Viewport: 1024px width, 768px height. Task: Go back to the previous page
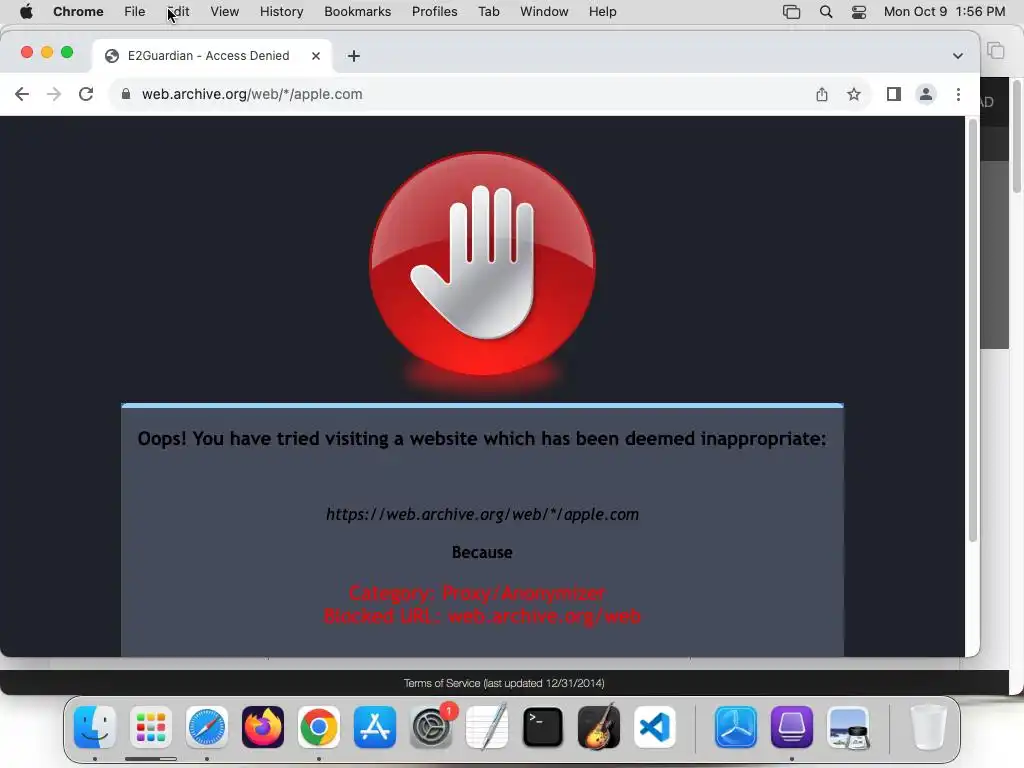click(22, 94)
